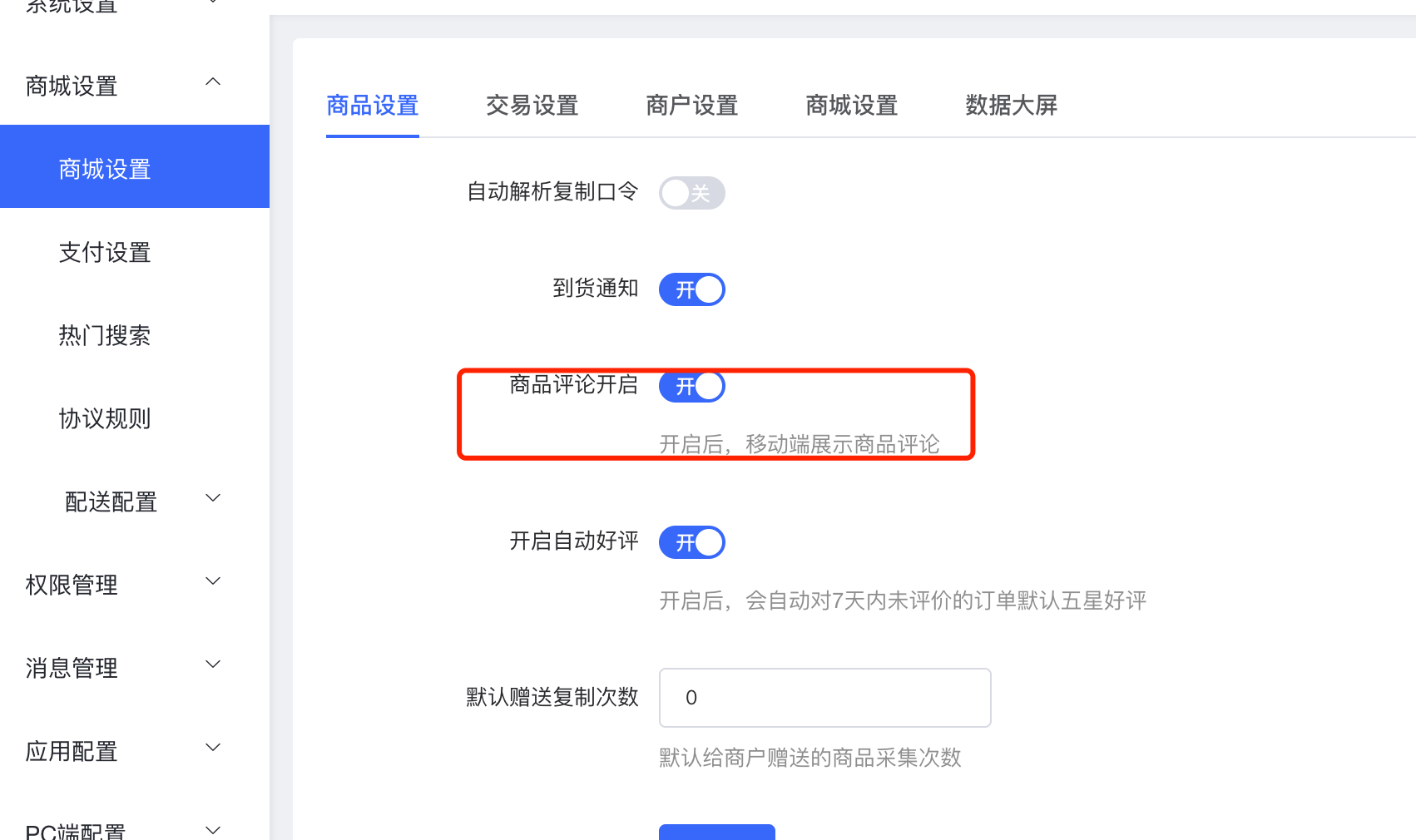Expand the 应用配置 menu chevron
This screenshot has width=1416, height=840.
[x=213, y=747]
